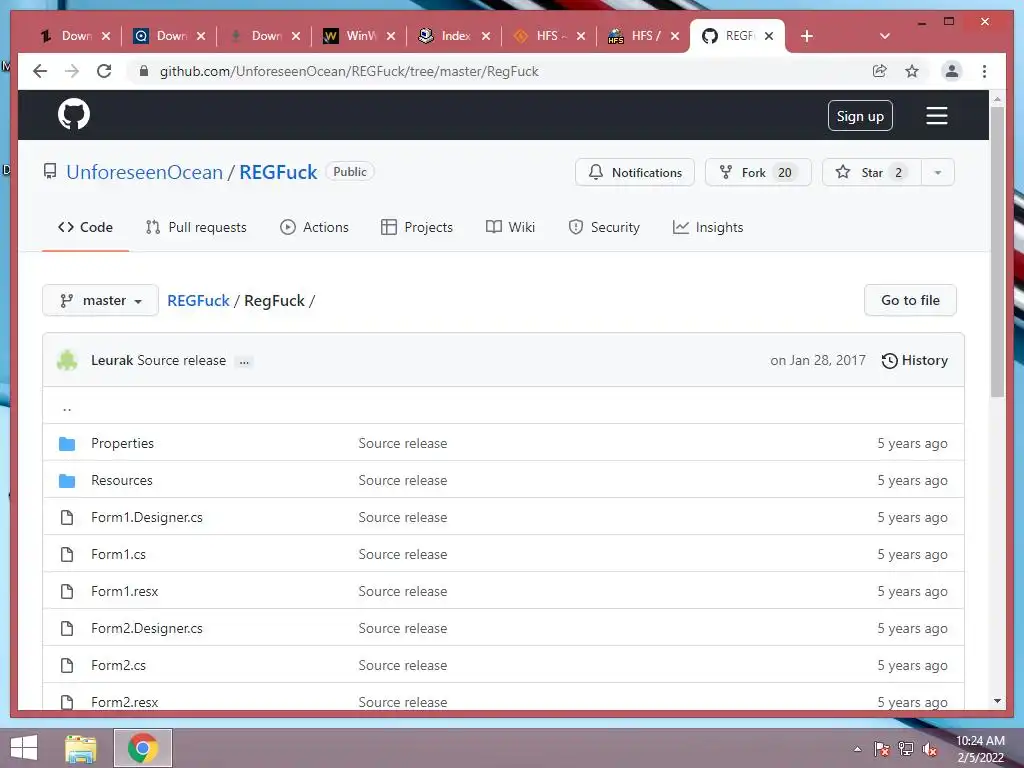Screen dimensions: 1024x768
Task: Click the Source release commit message link
Action: point(182,360)
